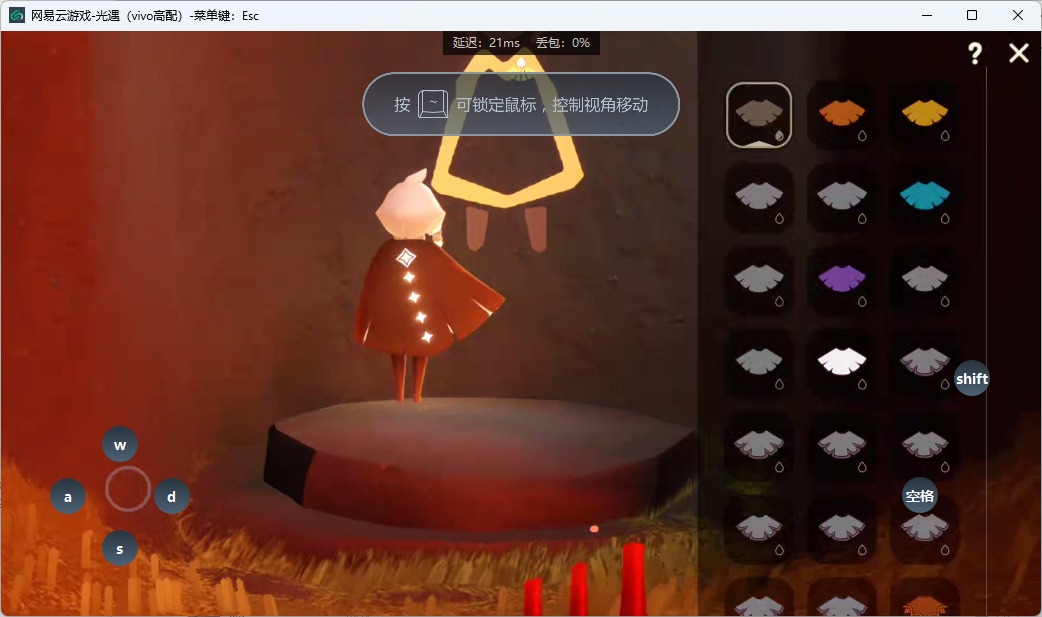The image size is (1042, 617).
Task: Maximize the 网易云游戏 window
Action: pos(972,15)
